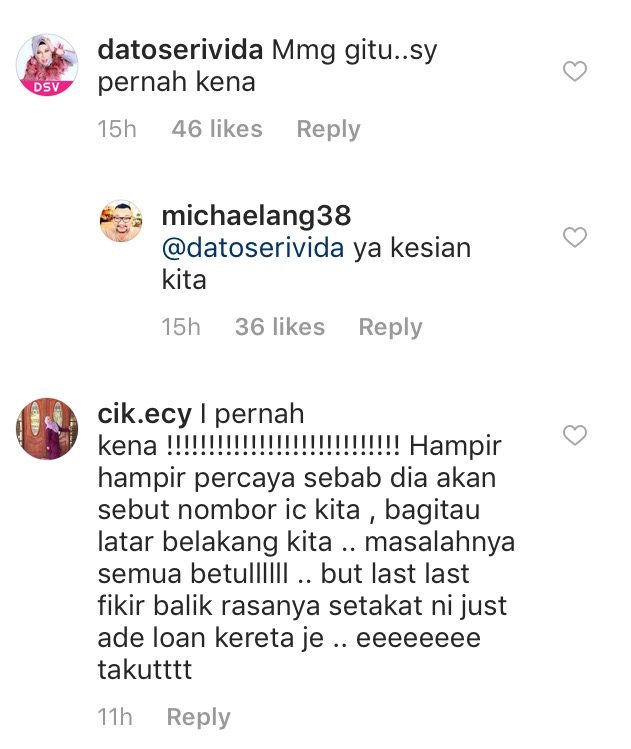
Task: Visit the cik.ecy username link
Action: coord(144,414)
